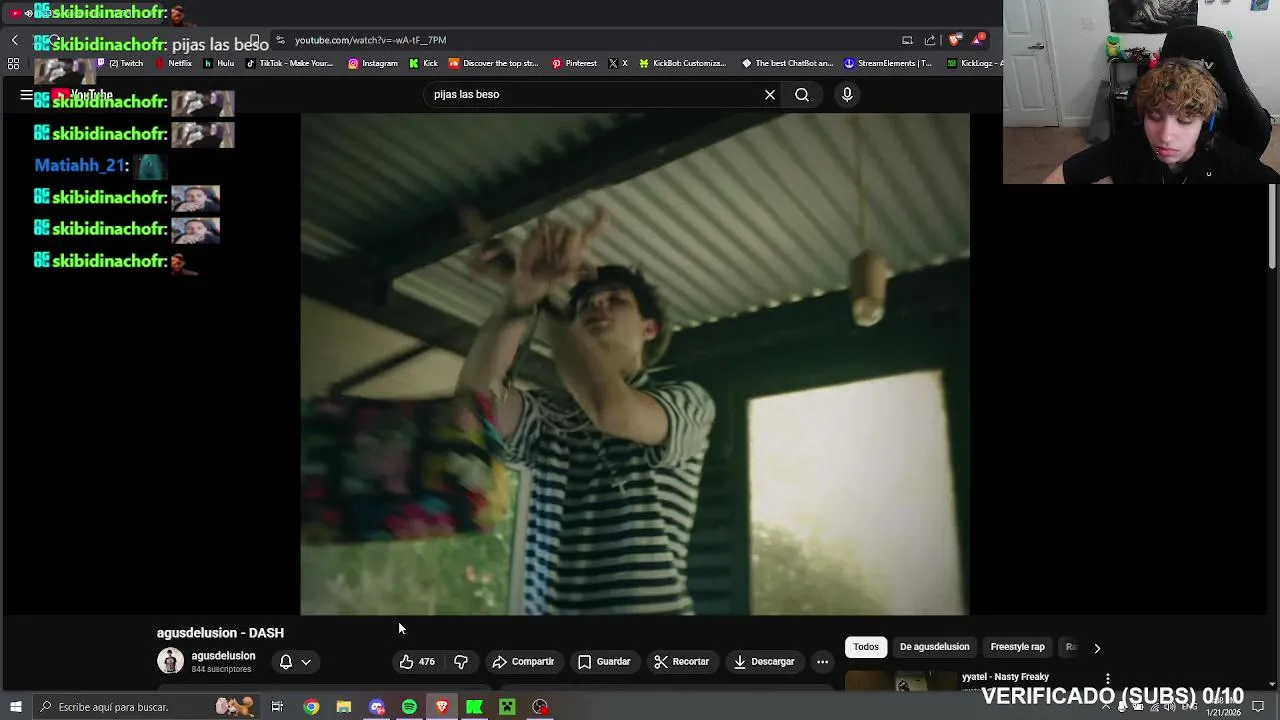Select the Freestyle rap filter chip
1280x720 pixels.
coord(1017,647)
